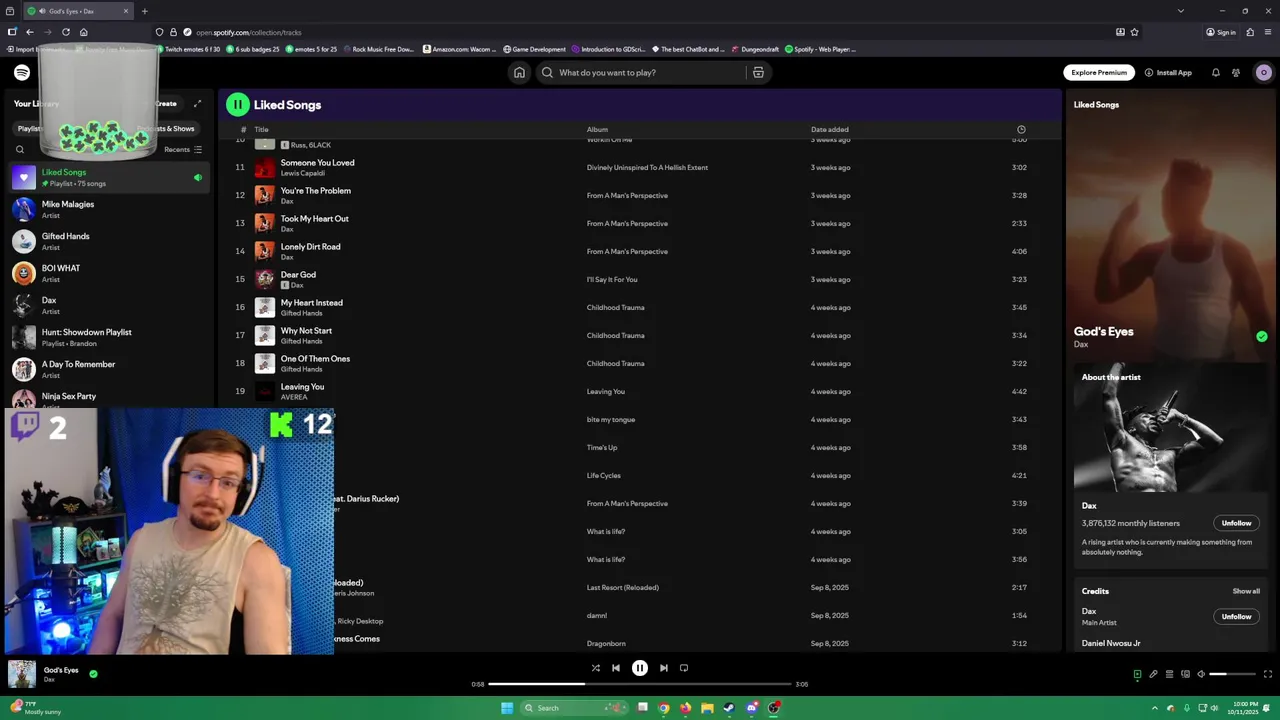1280x720 pixels.
Task: Select the song You're The Problem
Action: tap(315, 190)
